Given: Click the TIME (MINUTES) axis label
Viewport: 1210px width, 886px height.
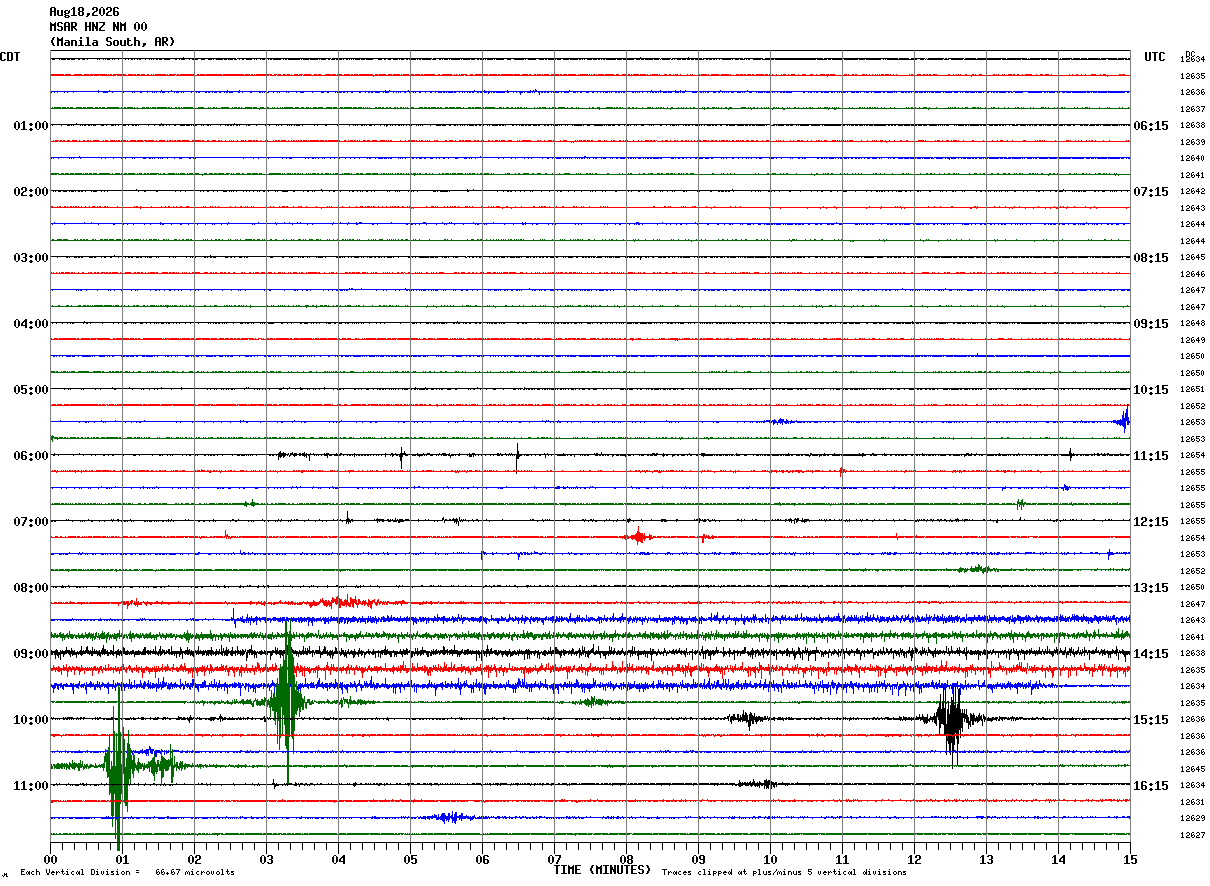Looking at the screenshot, I should (x=602, y=870).
